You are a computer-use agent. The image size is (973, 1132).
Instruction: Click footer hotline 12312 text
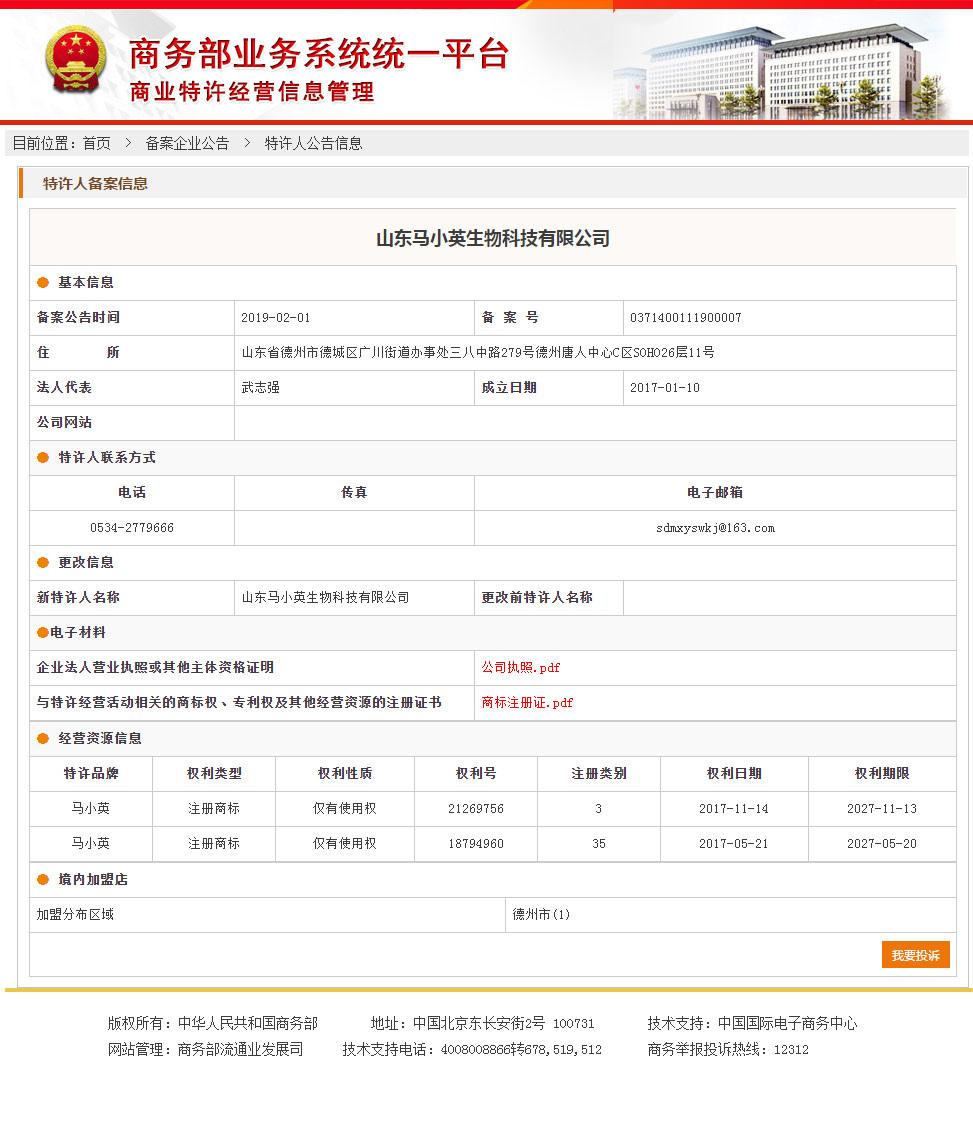(x=791, y=1050)
